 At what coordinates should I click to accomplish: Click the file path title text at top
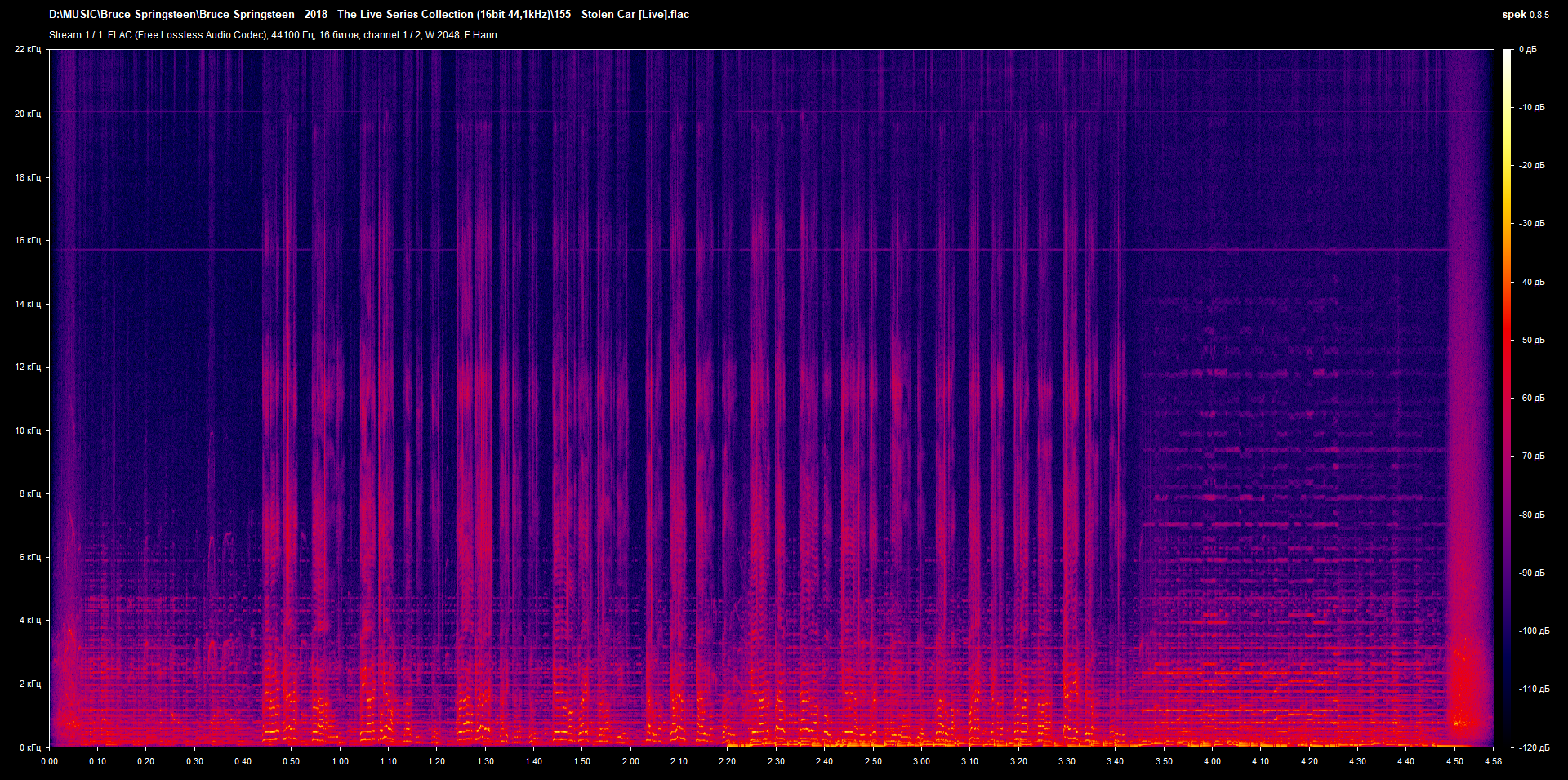pos(368,15)
